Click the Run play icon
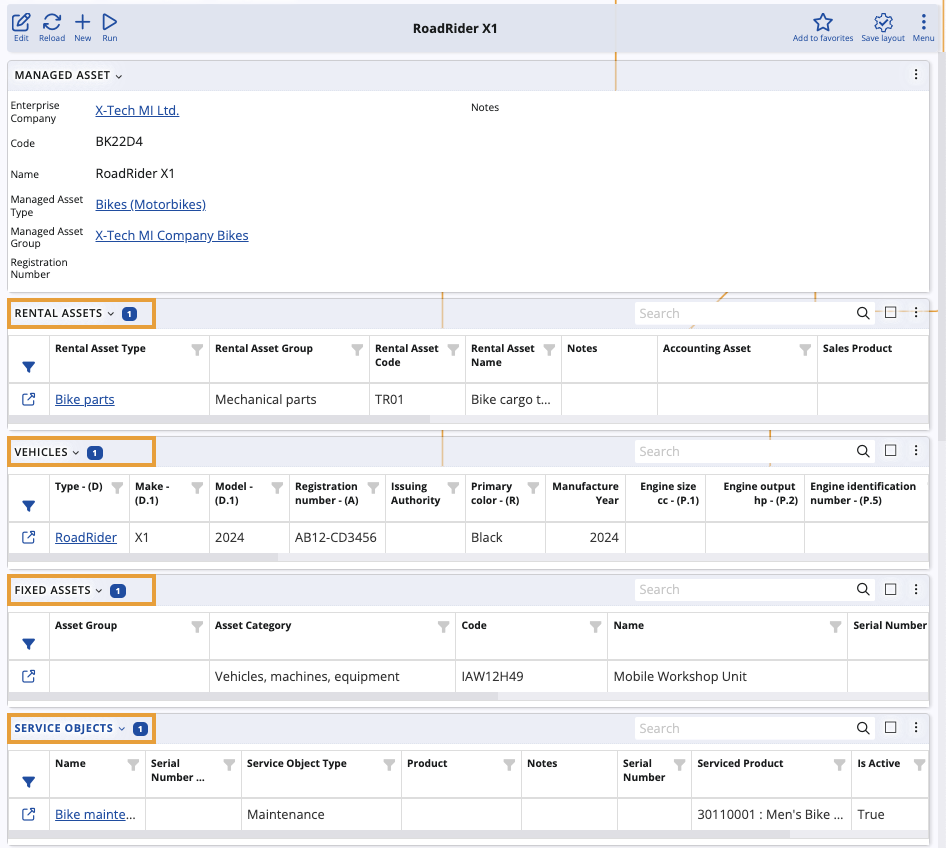Screen dimensions: 946x848 (110, 27)
